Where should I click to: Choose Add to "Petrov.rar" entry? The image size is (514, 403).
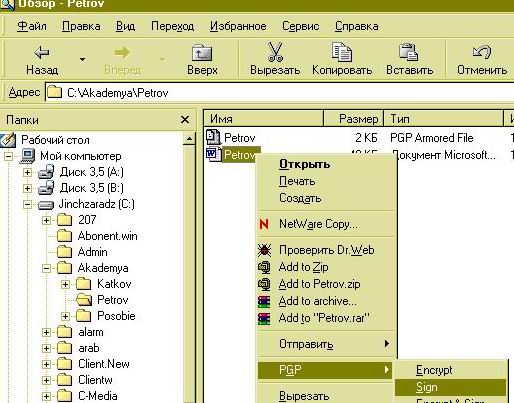(x=327, y=318)
